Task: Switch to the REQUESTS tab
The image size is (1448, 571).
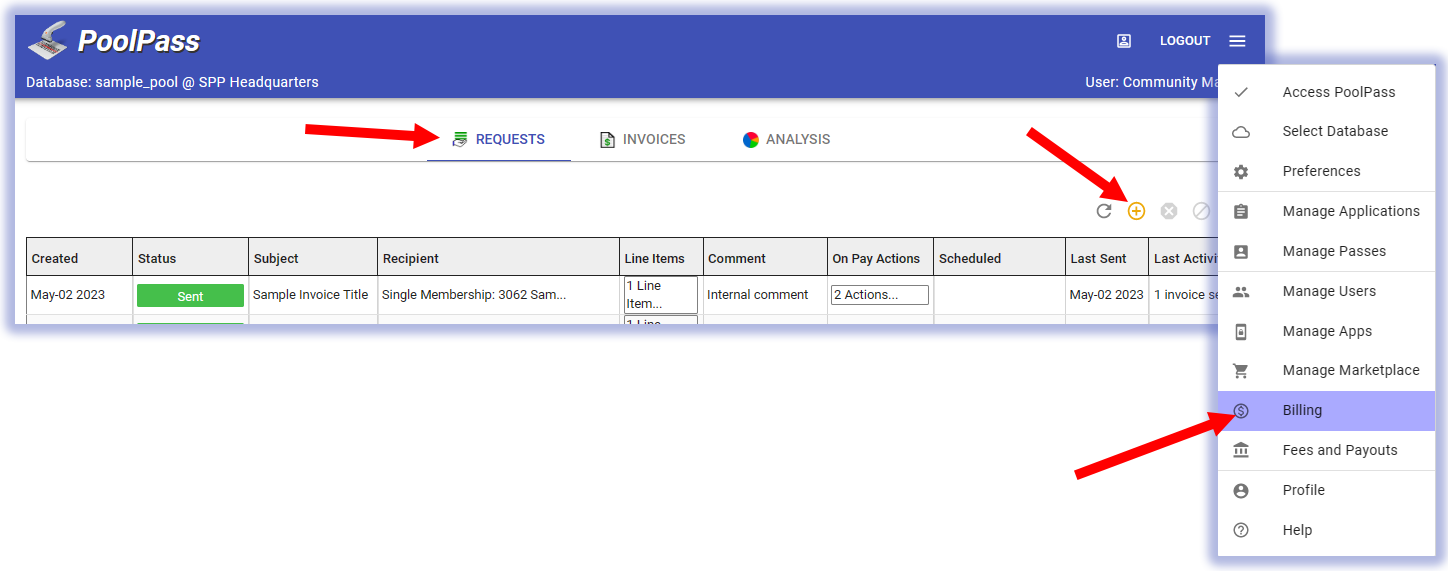Action: click(x=499, y=139)
